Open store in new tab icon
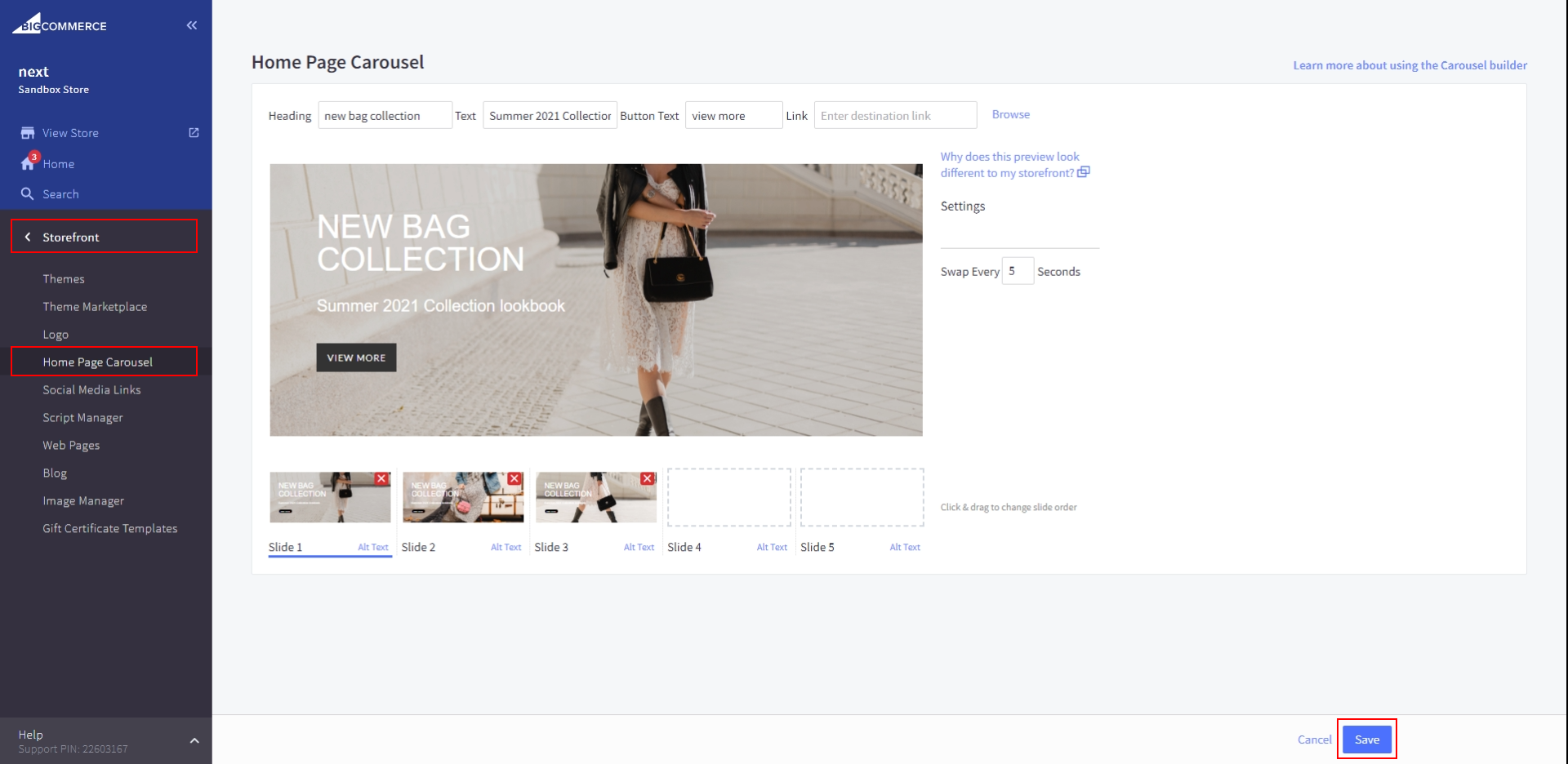This screenshot has height=764, width=1568. pyautogui.click(x=194, y=132)
